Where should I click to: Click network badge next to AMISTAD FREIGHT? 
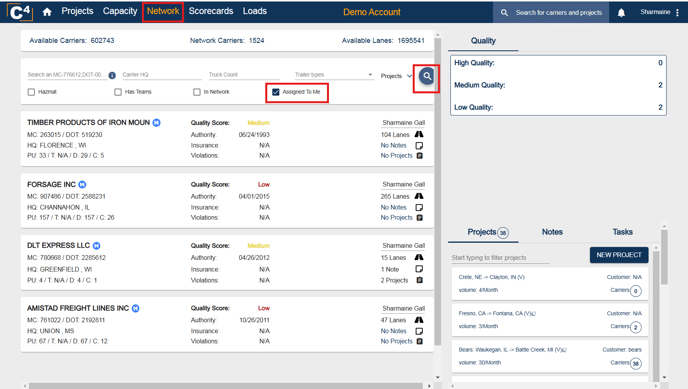136,308
